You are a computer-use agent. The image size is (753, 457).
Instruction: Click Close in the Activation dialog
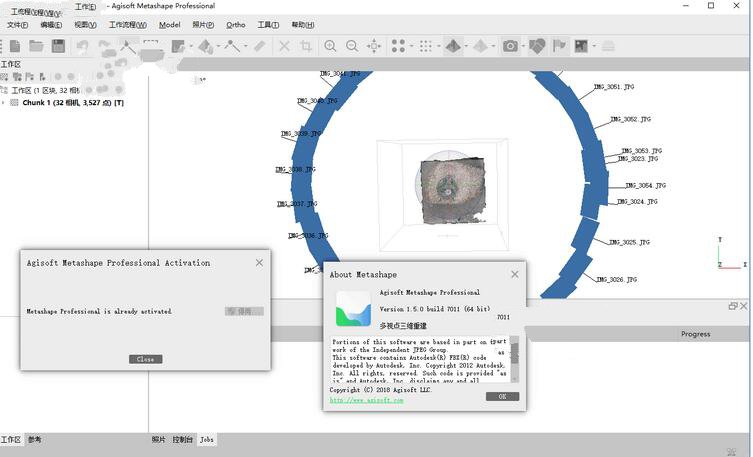point(146,359)
